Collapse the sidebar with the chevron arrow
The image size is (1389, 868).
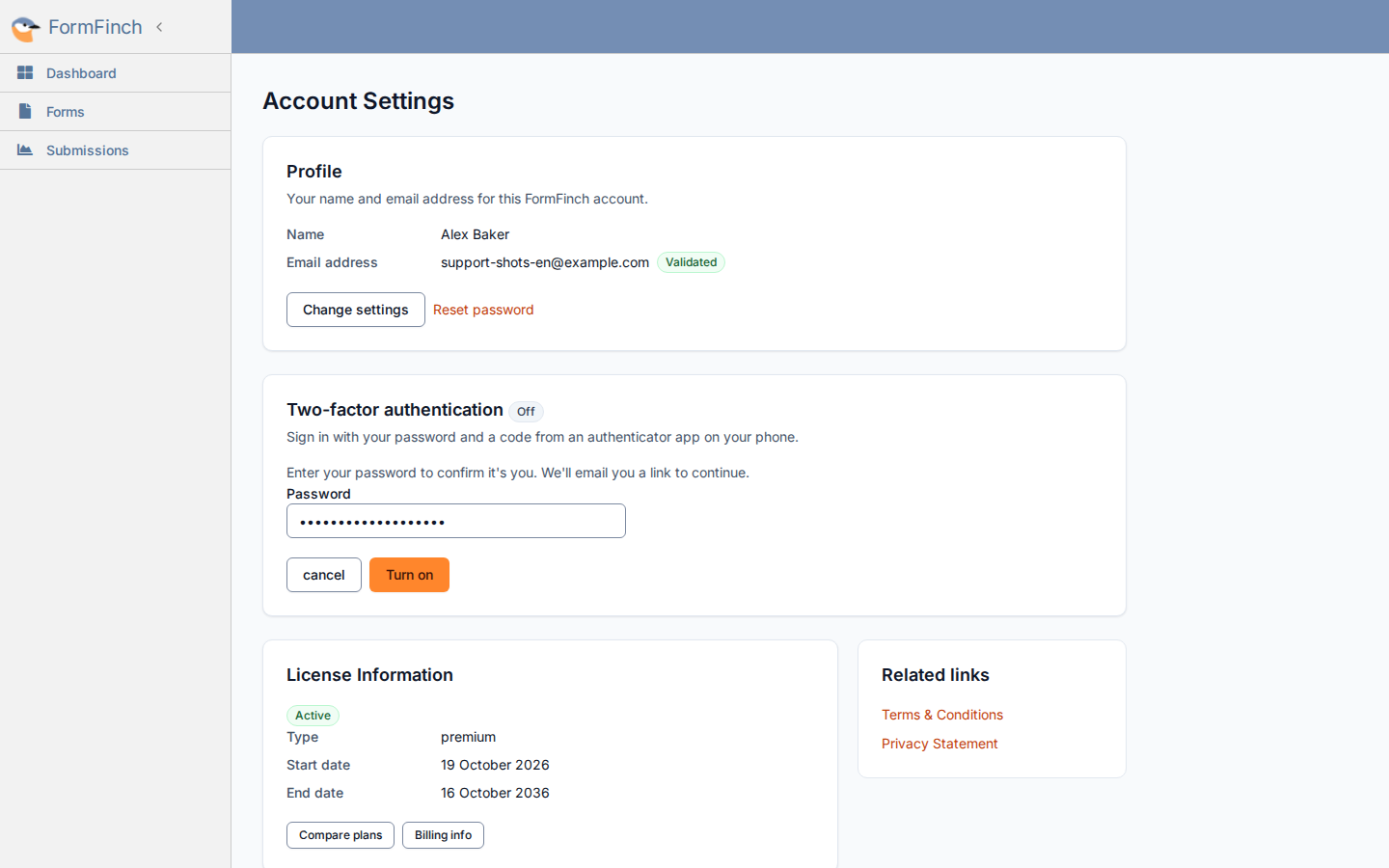point(159,27)
